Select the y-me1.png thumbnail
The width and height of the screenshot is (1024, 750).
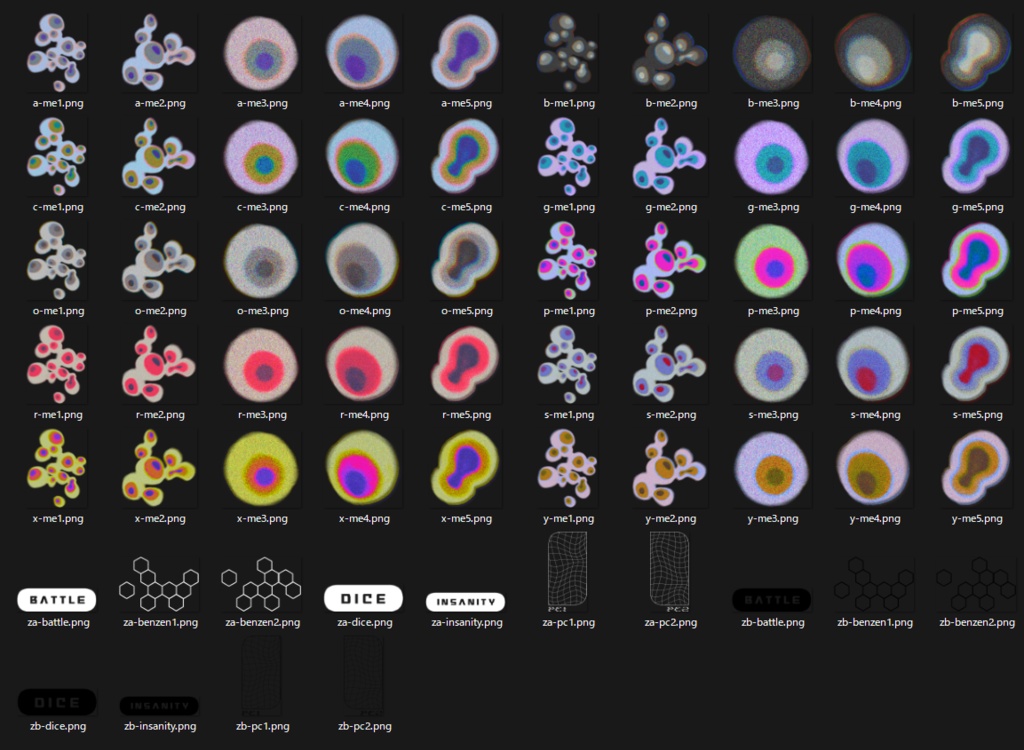[x=568, y=468]
